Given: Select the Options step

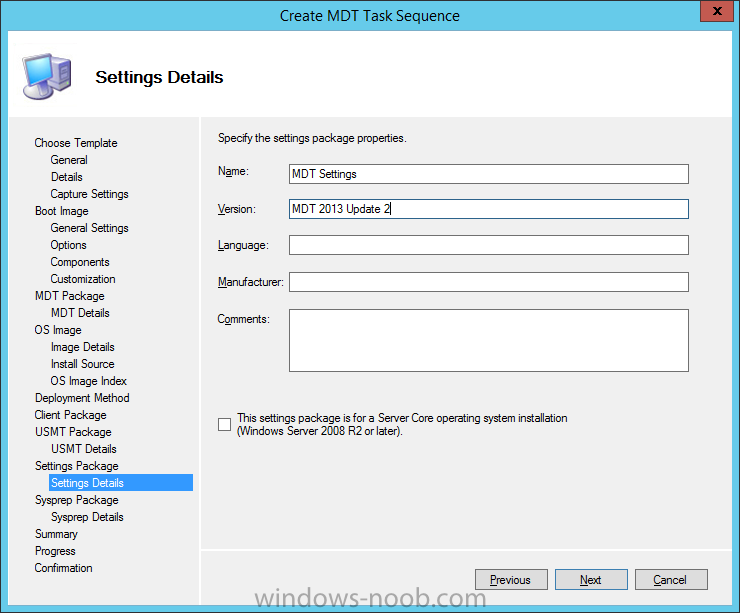Looking at the screenshot, I should (x=68, y=245).
